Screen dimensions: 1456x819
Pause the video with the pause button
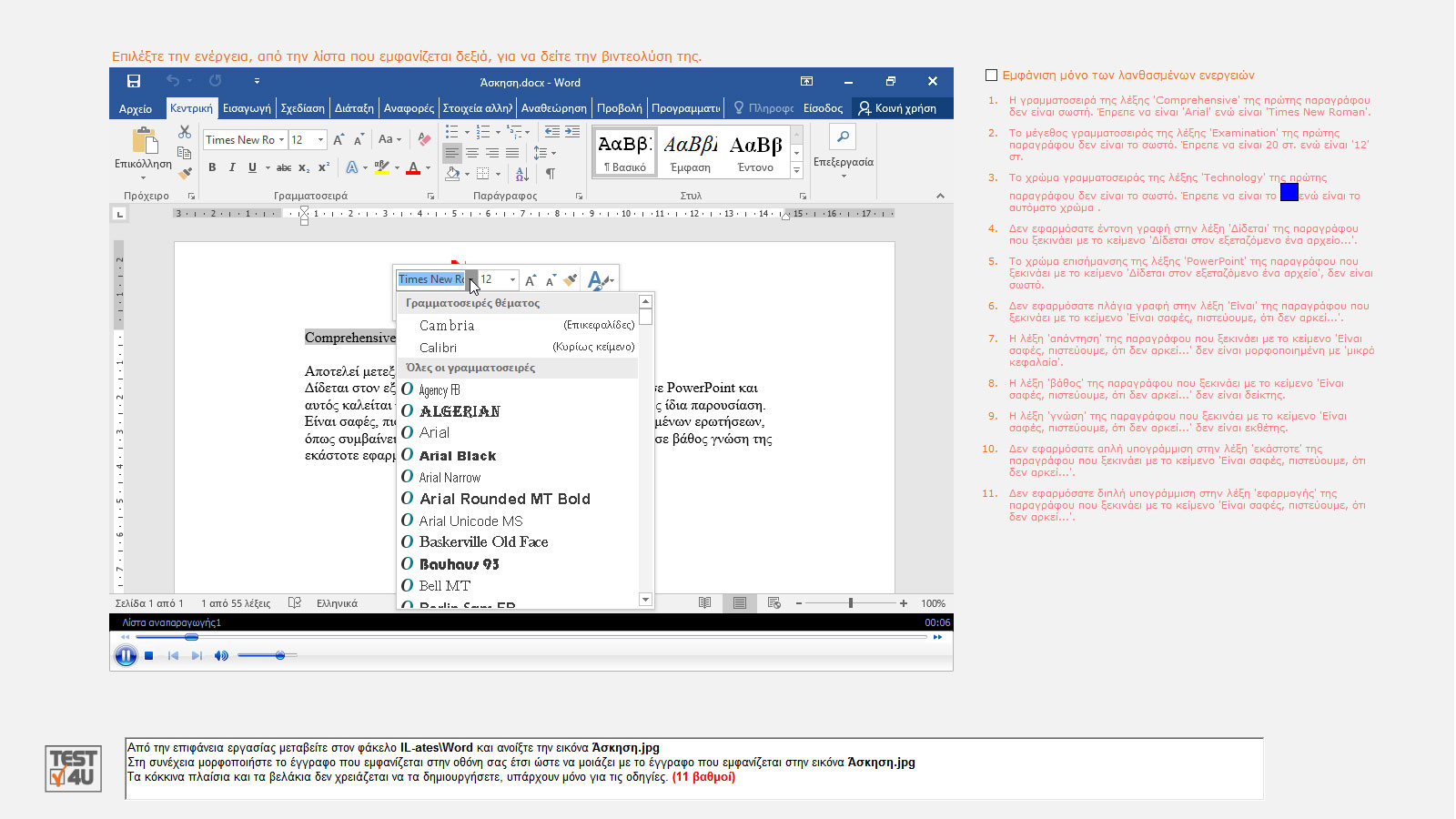click(126, 655)
